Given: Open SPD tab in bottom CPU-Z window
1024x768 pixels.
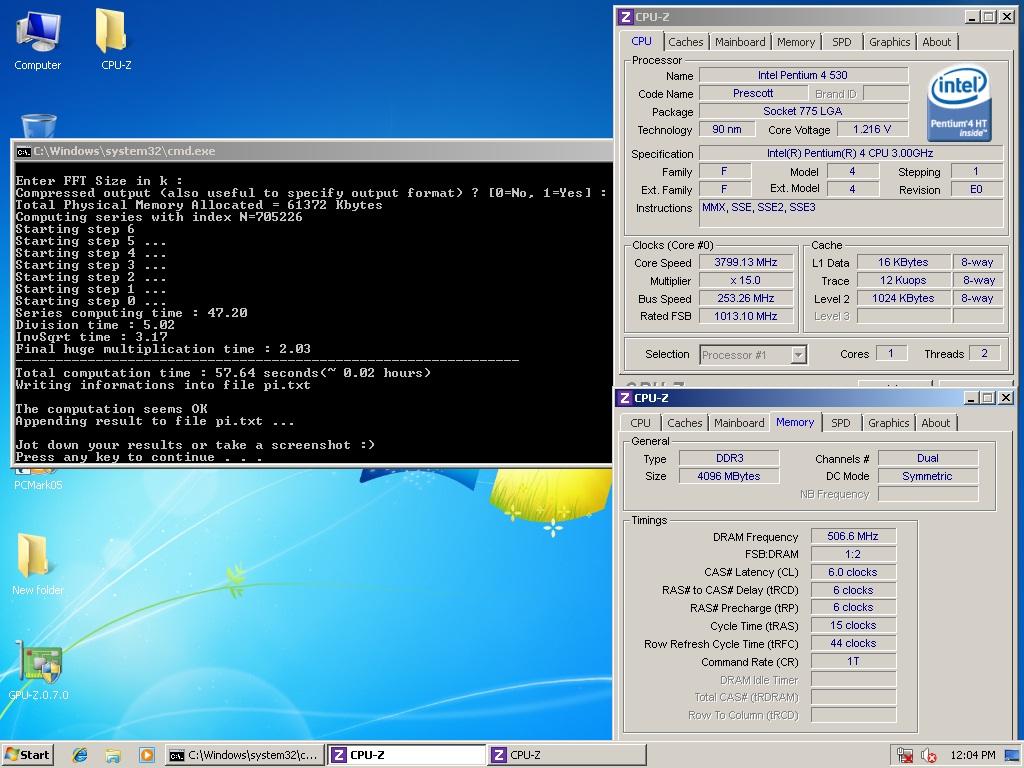Looking at the screenshot, I should [840, 423].
